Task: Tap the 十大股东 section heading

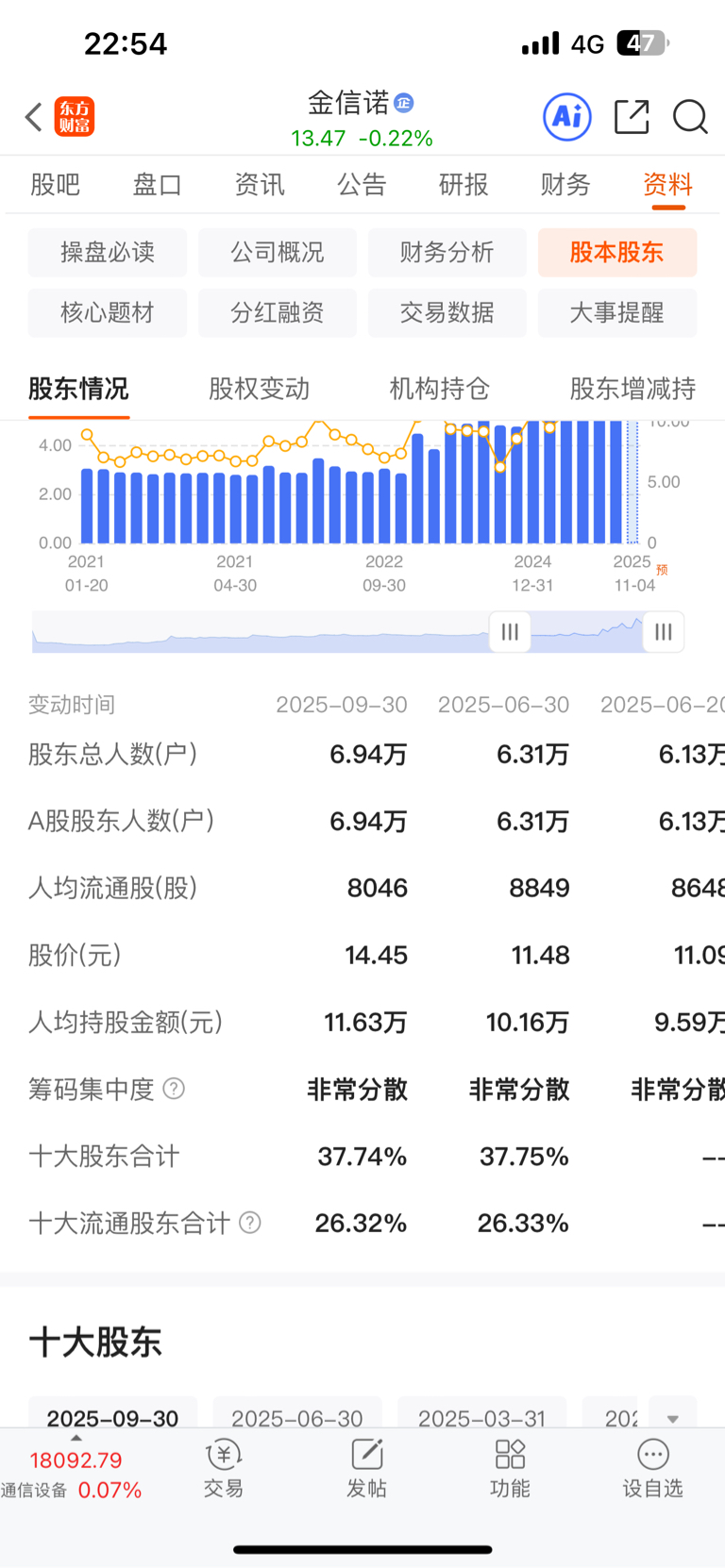Action: click(x=95, y=1342)
